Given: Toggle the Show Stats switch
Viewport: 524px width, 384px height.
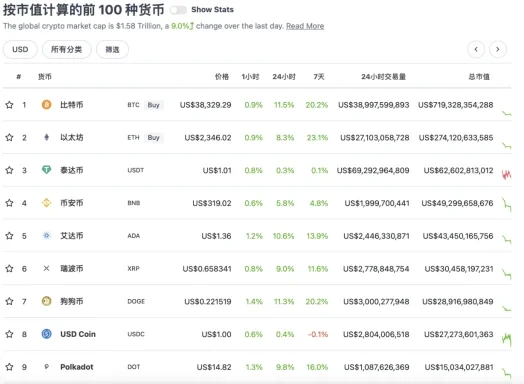Looking at the screenshot, I should [178, 10].
